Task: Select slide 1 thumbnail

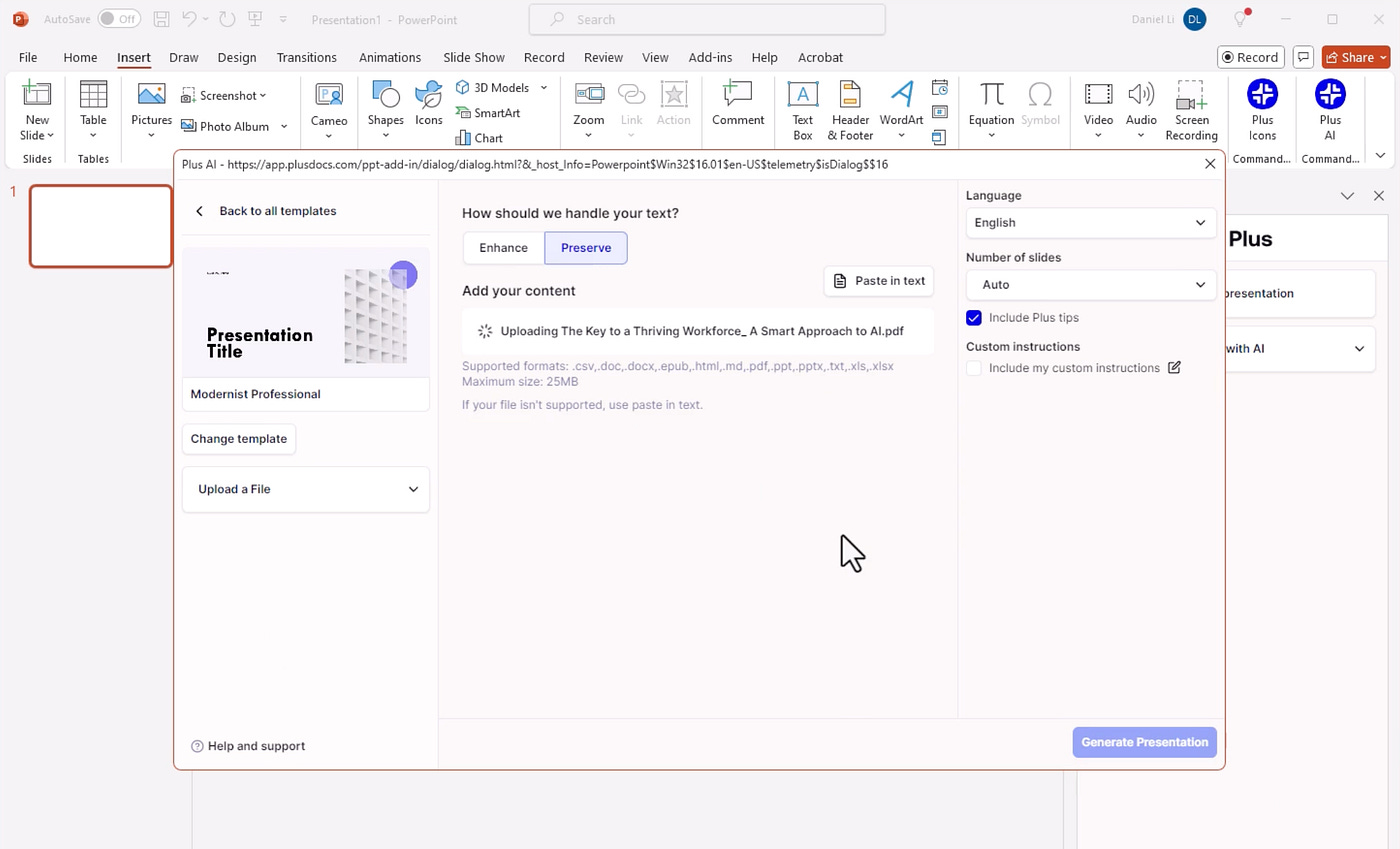Action: coord(101,226)
